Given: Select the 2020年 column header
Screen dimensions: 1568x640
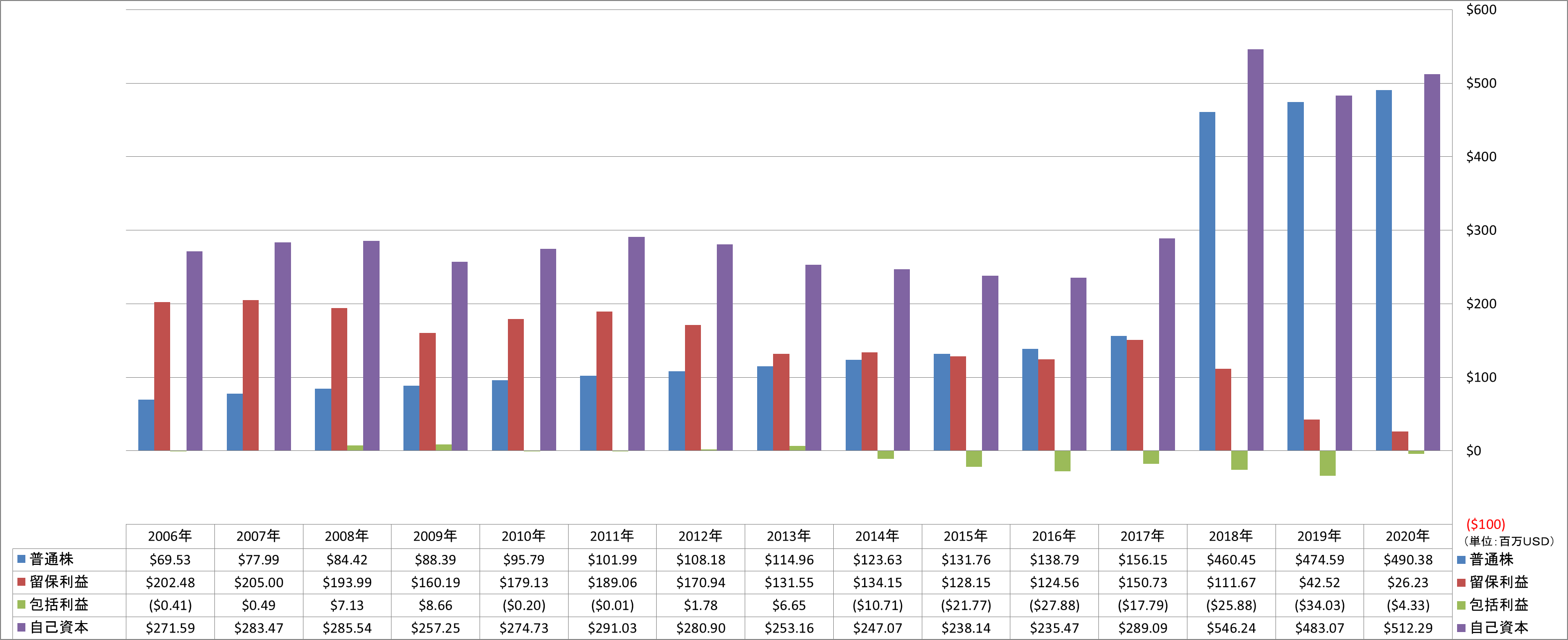Looking at the screenshot, I should click(x=1408, y=536).
